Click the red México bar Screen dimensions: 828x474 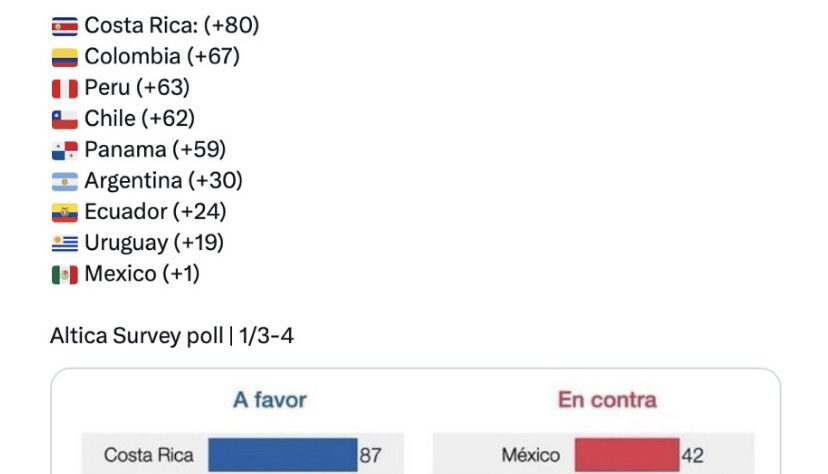(x=626, y=455)
